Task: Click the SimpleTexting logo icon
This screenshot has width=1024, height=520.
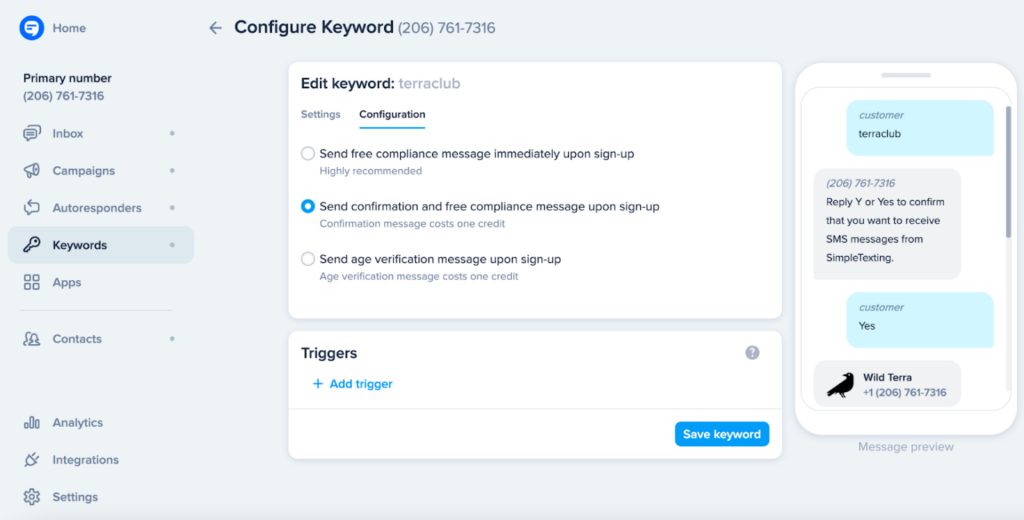Action: pyautogui.click(x=32, y=28)
